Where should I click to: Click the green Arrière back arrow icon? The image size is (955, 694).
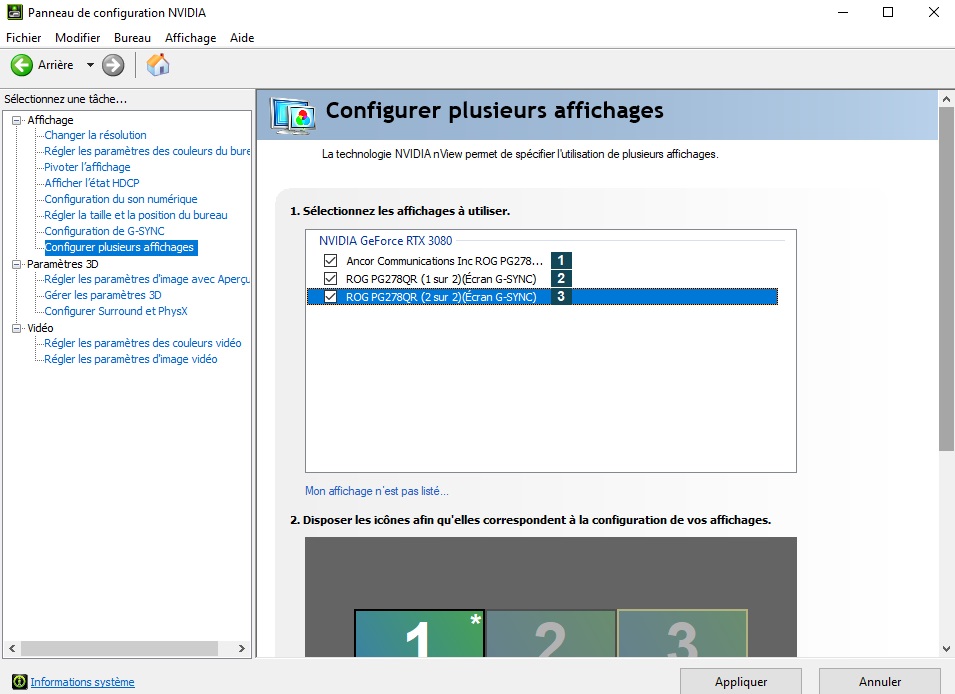tap(22, 65)
